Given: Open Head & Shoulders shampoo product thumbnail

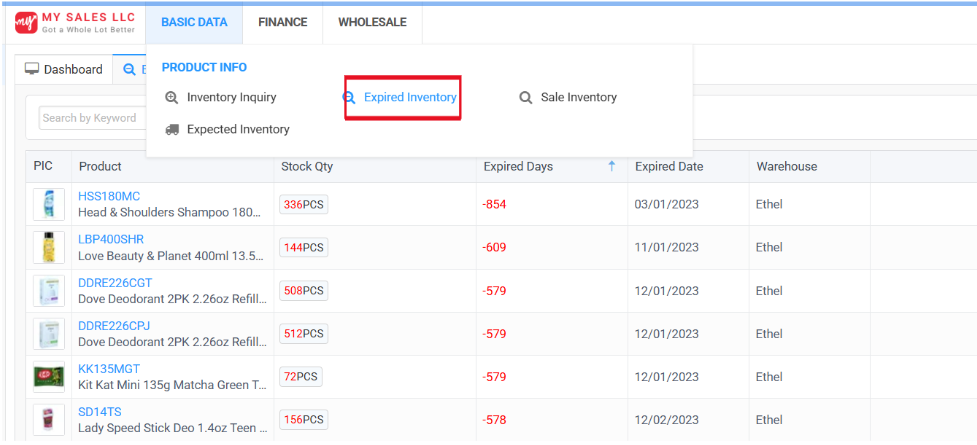Looking at the screenshot, I should click(49, 204).
